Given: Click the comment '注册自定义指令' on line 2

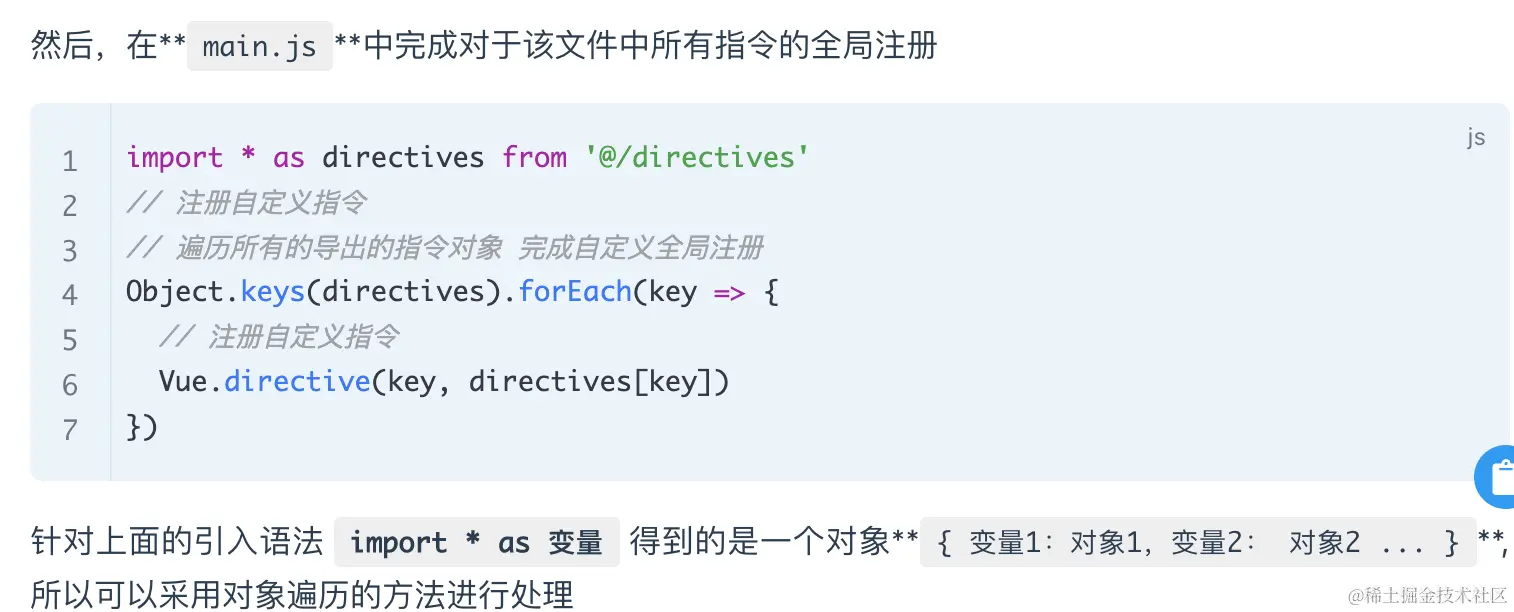Looking at the screenshot, I should tap(246, 203).
